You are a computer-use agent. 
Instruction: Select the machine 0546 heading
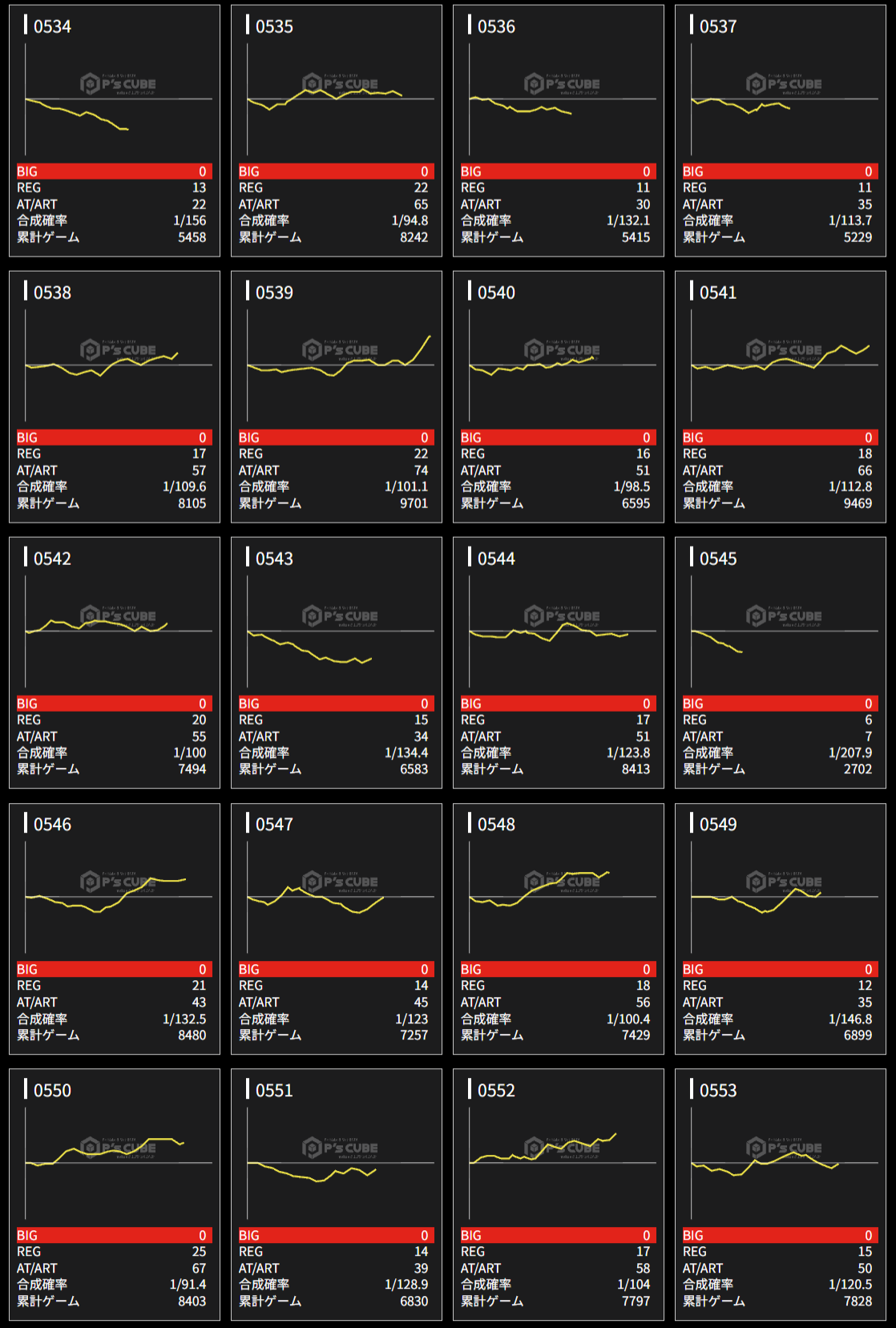(52, 824)
